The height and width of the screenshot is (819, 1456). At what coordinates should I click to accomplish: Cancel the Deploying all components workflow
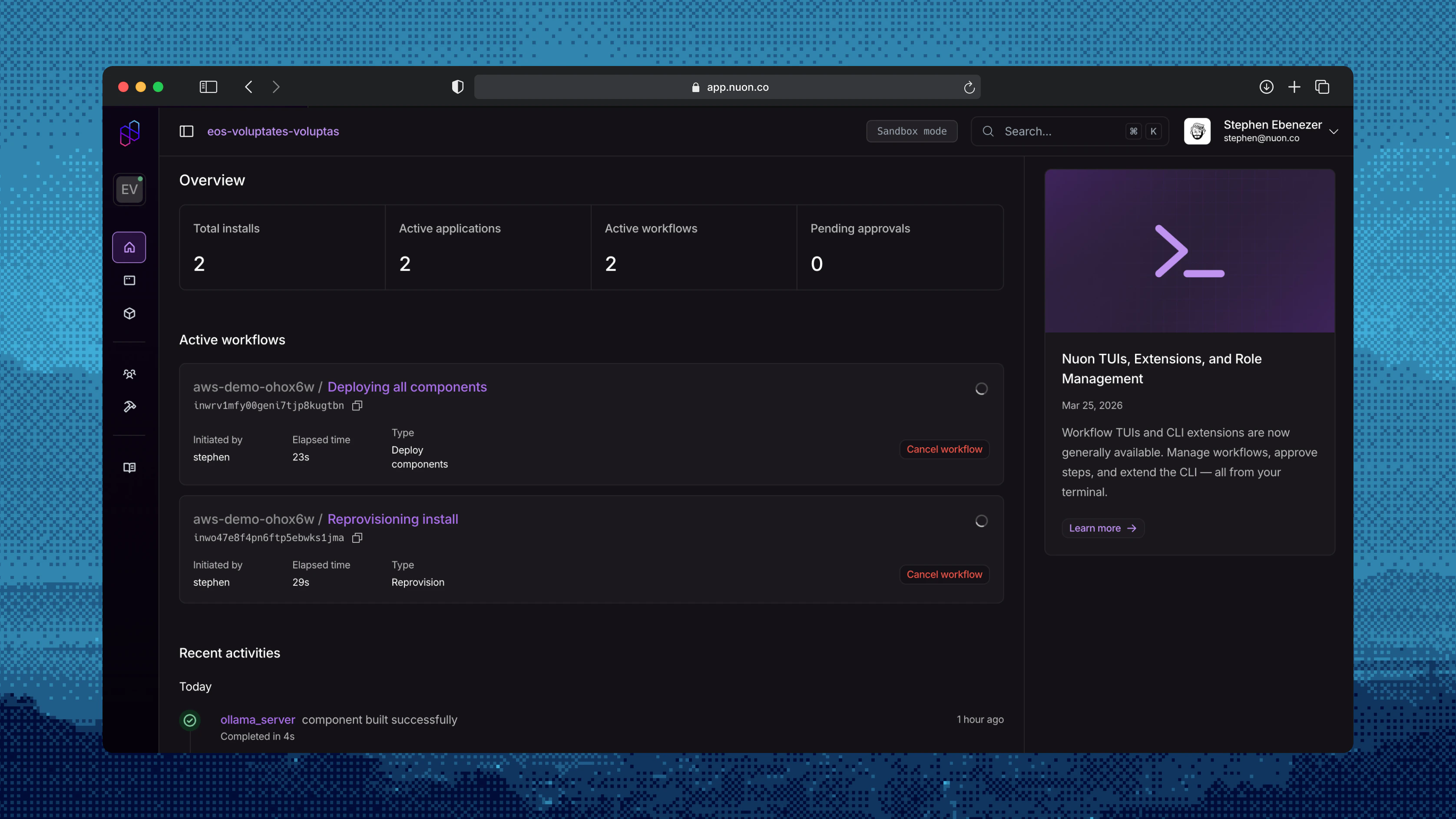(x=944, y=449)
